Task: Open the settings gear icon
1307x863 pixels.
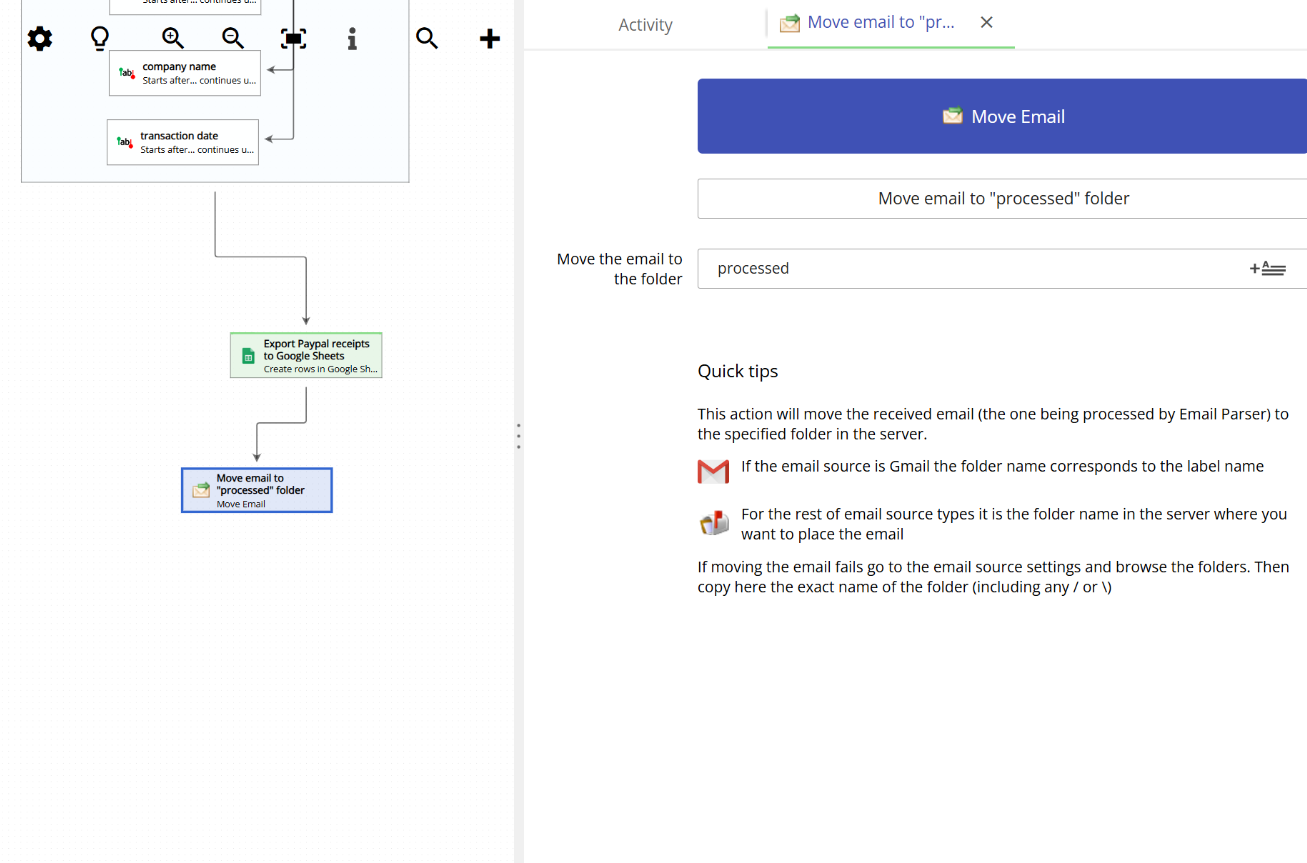Action: point(39,38)
